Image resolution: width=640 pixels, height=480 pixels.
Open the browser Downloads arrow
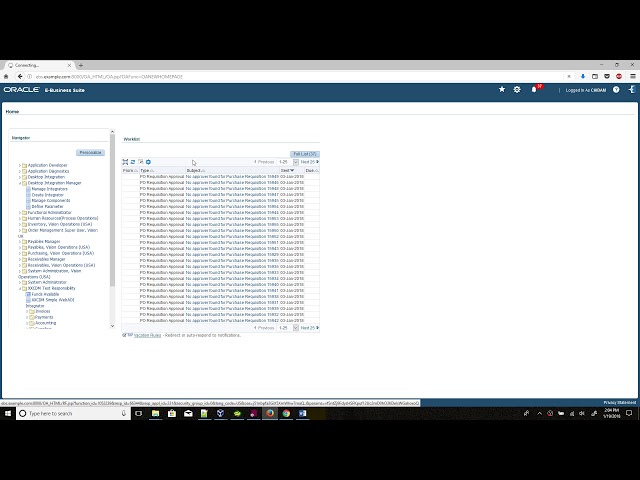pyautogui.click(x=583, y=76)
